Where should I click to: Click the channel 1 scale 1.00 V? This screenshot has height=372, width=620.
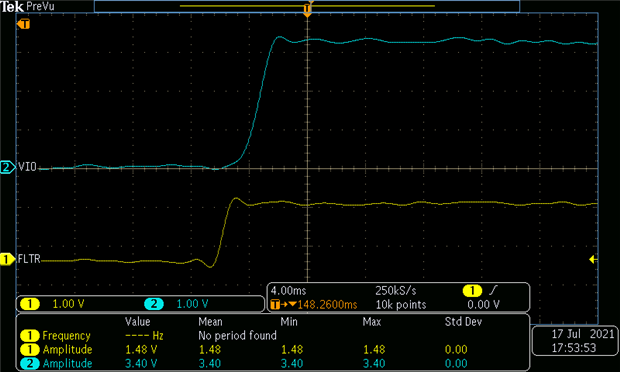click(68, 304)
